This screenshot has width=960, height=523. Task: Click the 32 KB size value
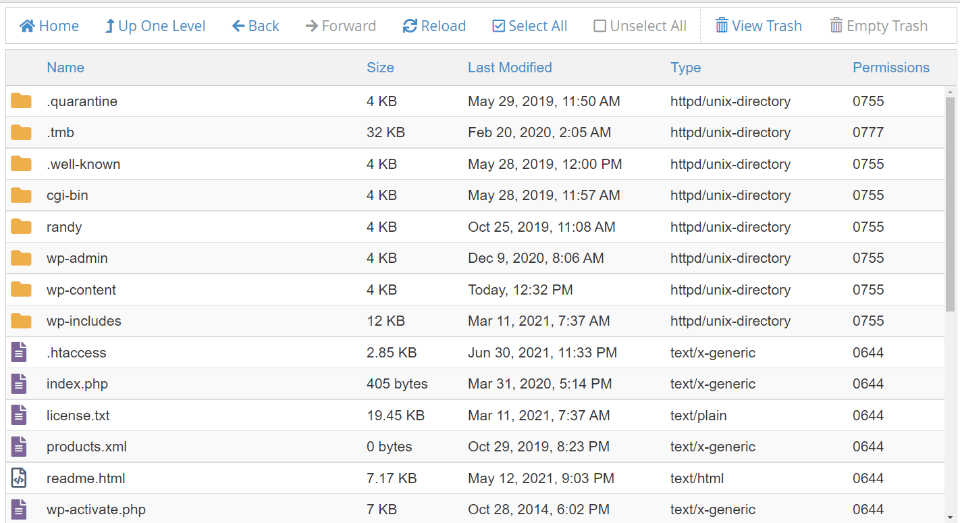[386, 132]
